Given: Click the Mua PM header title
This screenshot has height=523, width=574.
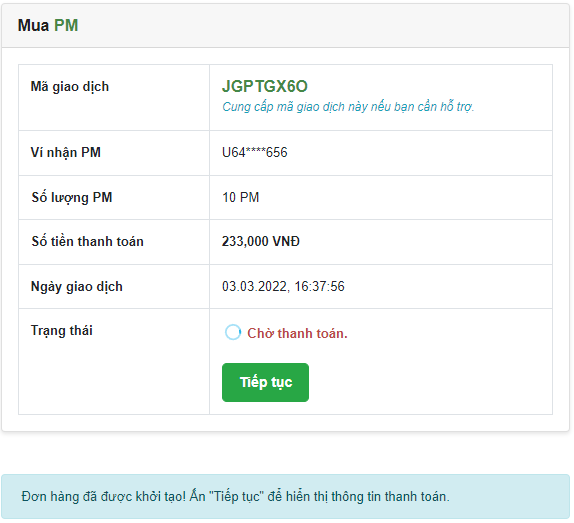Looking at the screenshot, I should (48, 25).
